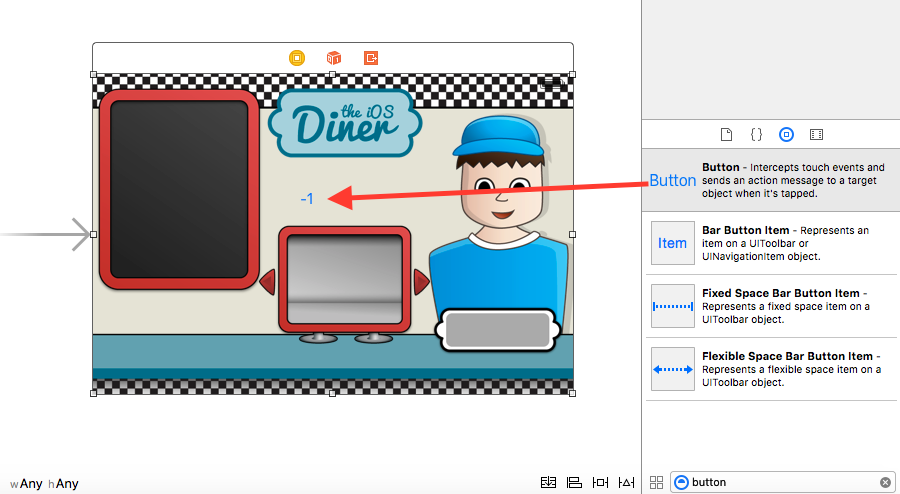
Task: Select the gray monitor screen image
Action: 344,279
